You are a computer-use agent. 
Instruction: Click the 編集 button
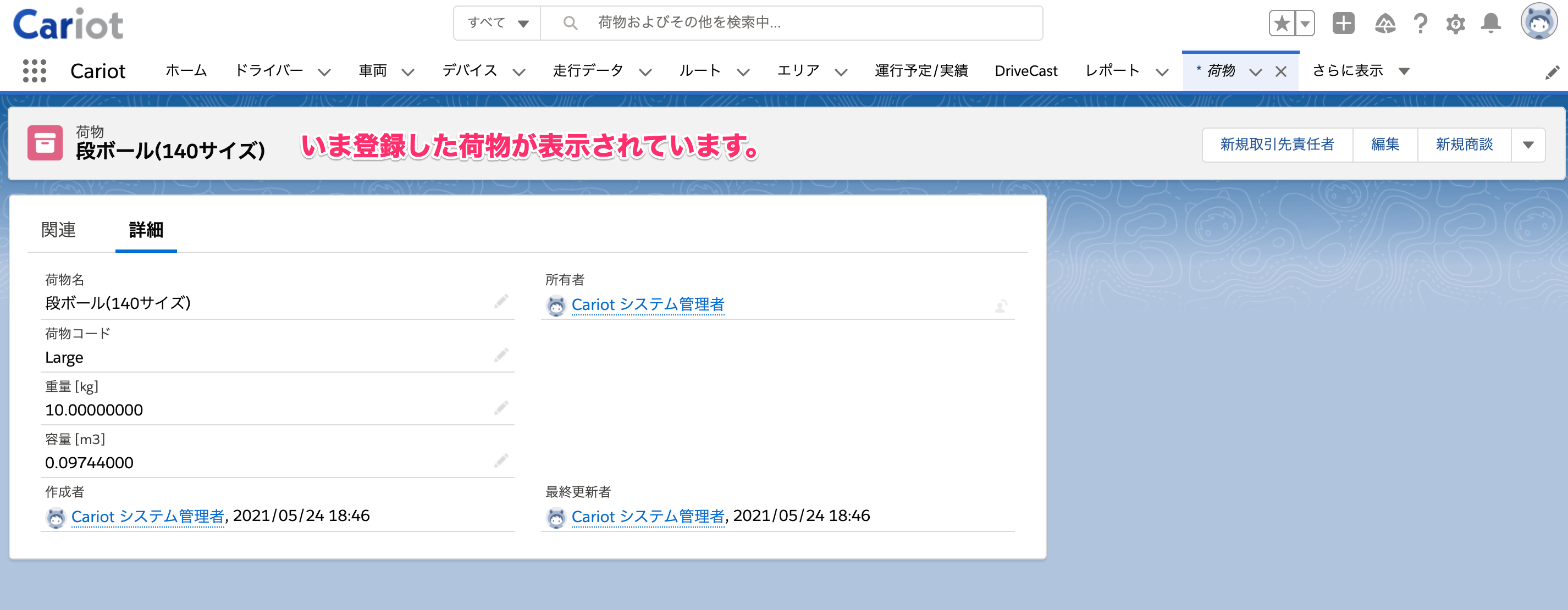pyautogui.click(x=1385, y=145)
